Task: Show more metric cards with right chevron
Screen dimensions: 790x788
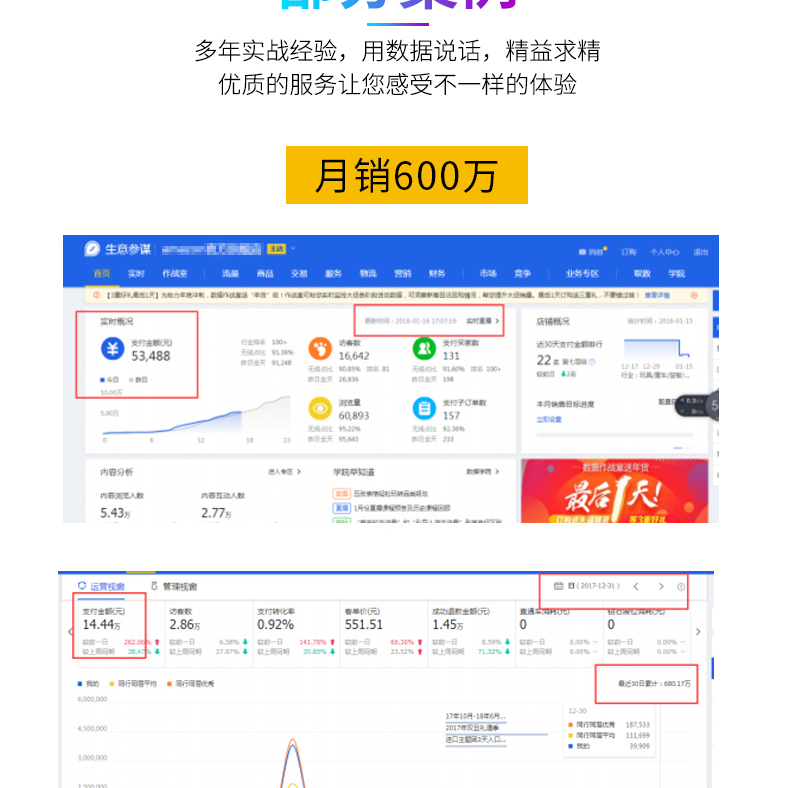Action: [698, 631]
